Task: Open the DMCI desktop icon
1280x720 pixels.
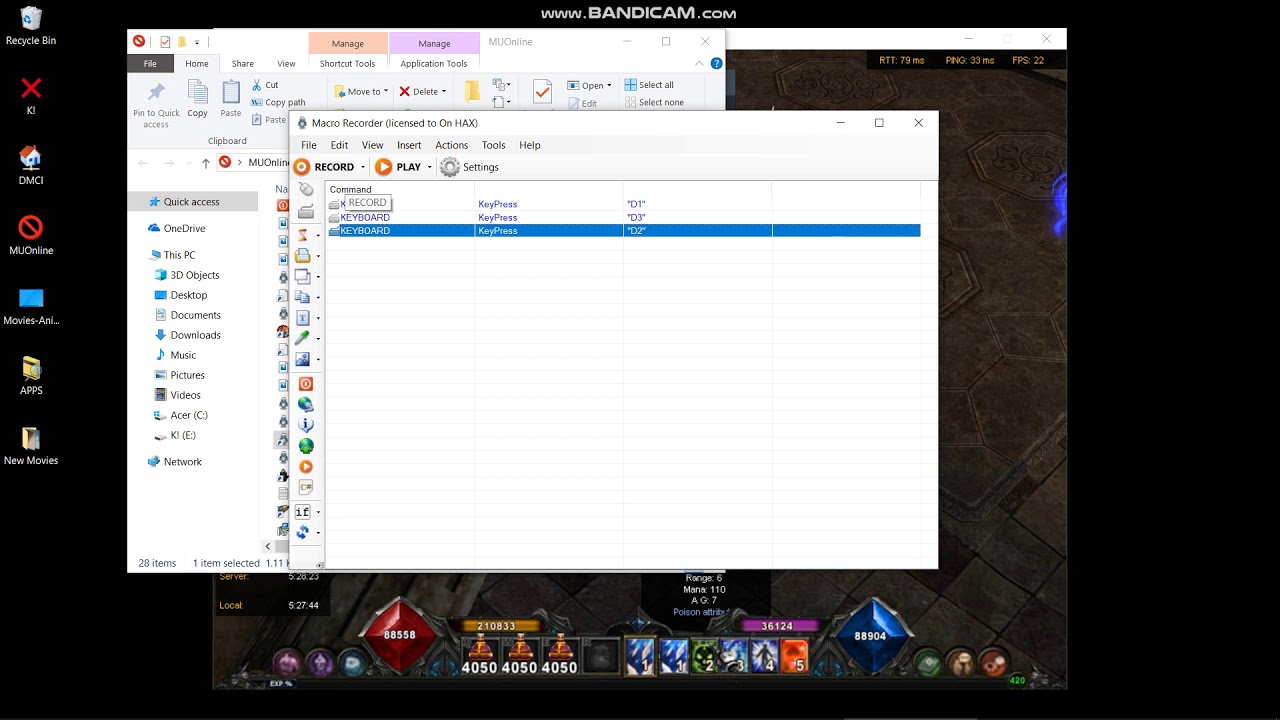Action: [x=31, y=165]
